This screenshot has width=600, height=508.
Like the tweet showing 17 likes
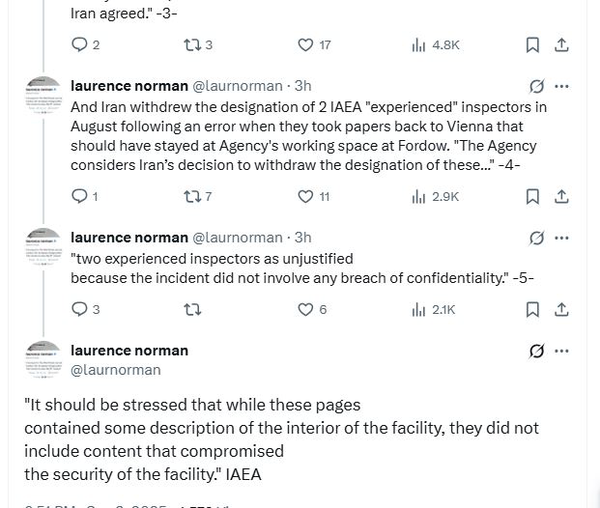tap(308, 45)
